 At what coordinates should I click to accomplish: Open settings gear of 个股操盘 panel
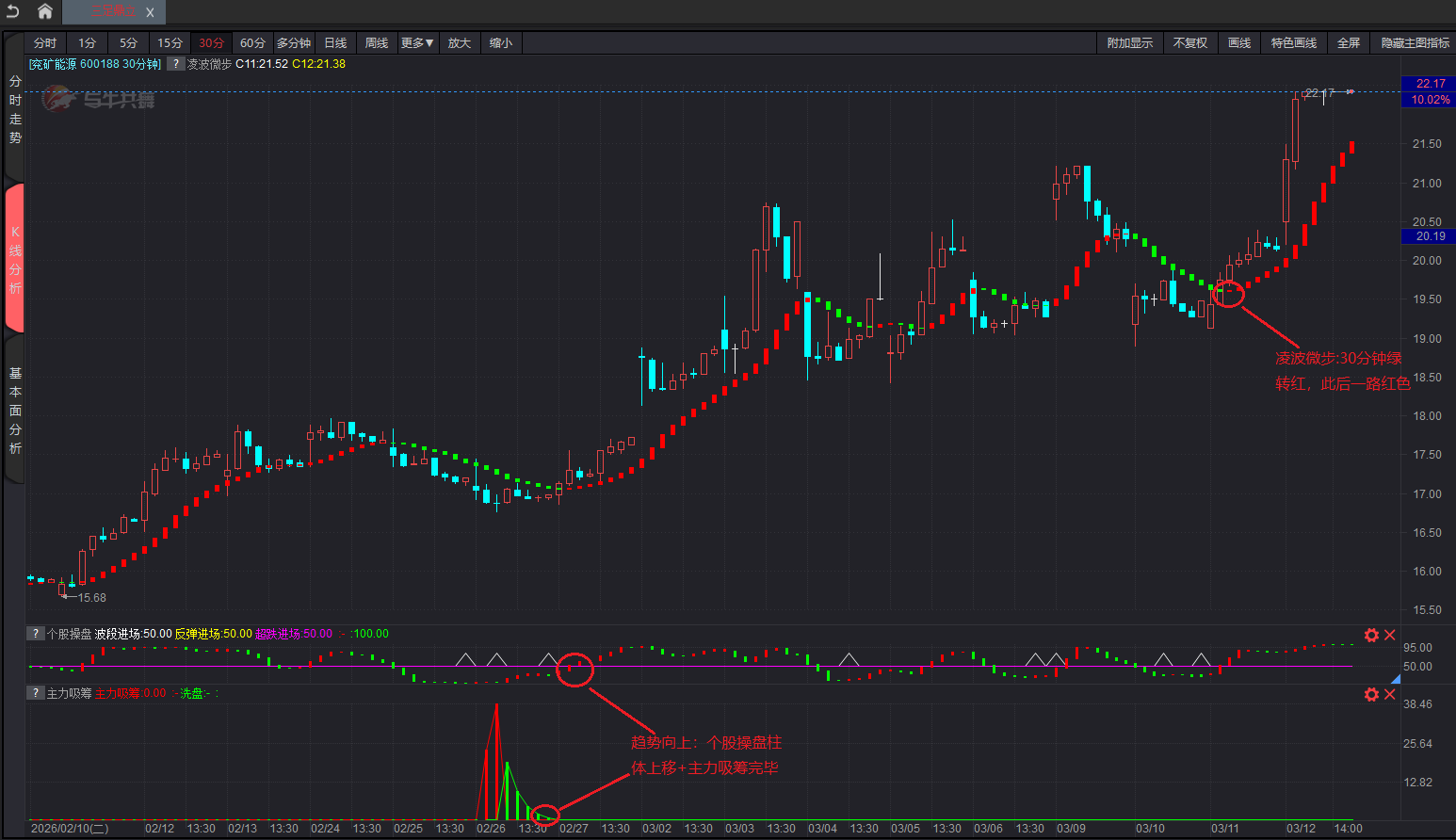tap(1371, 635)
